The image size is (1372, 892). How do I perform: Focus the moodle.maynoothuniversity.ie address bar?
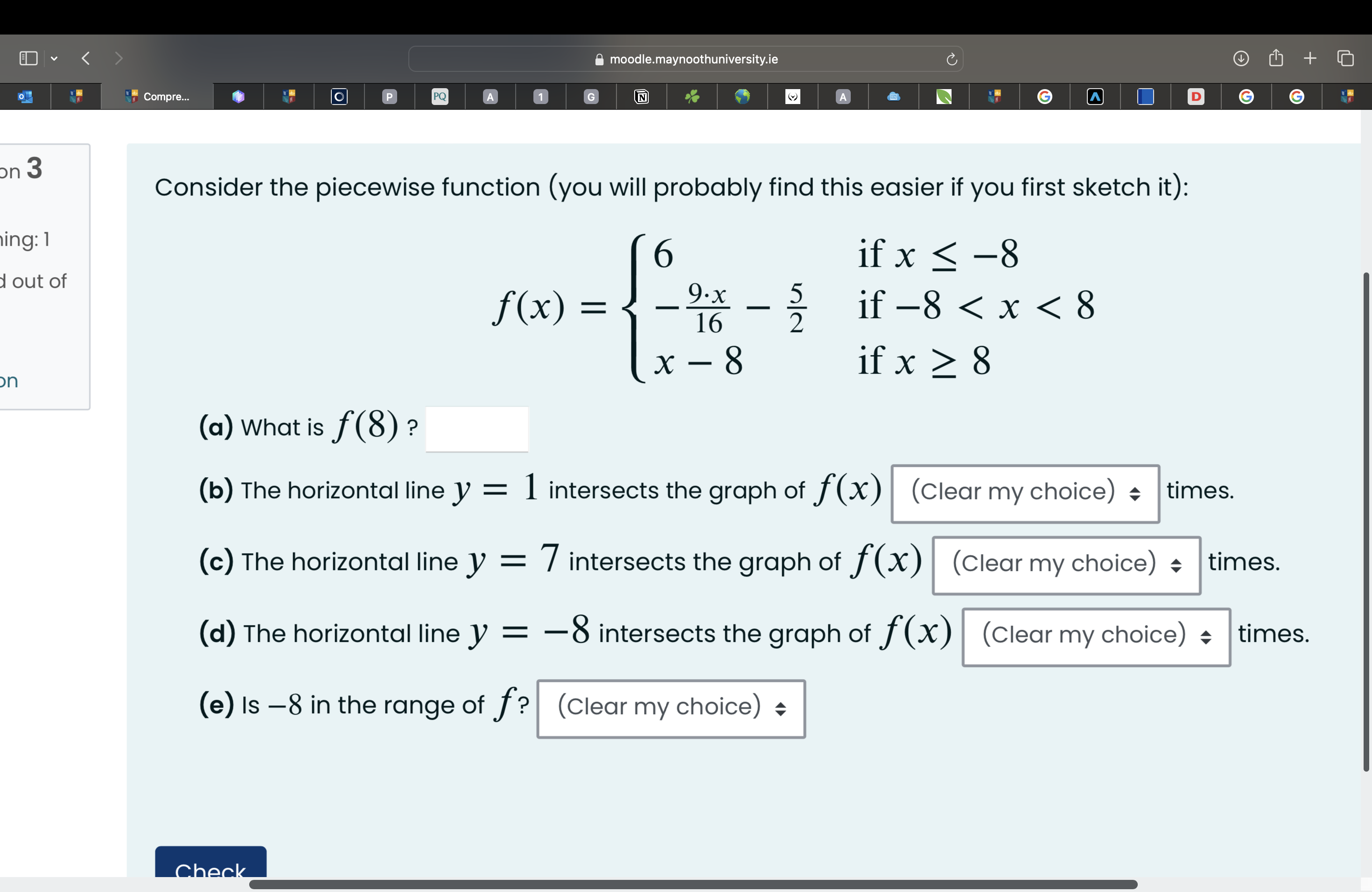pos(686,59)
